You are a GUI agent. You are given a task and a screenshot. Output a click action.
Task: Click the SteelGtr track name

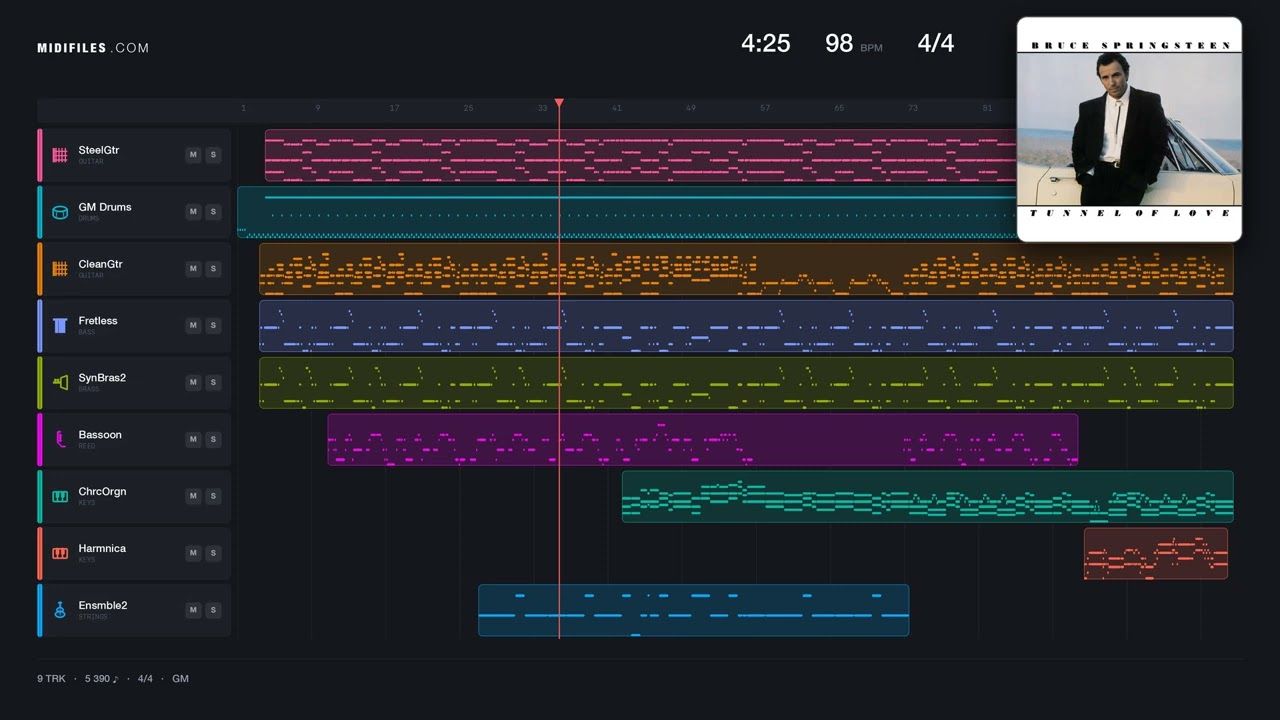pos(99,150)
